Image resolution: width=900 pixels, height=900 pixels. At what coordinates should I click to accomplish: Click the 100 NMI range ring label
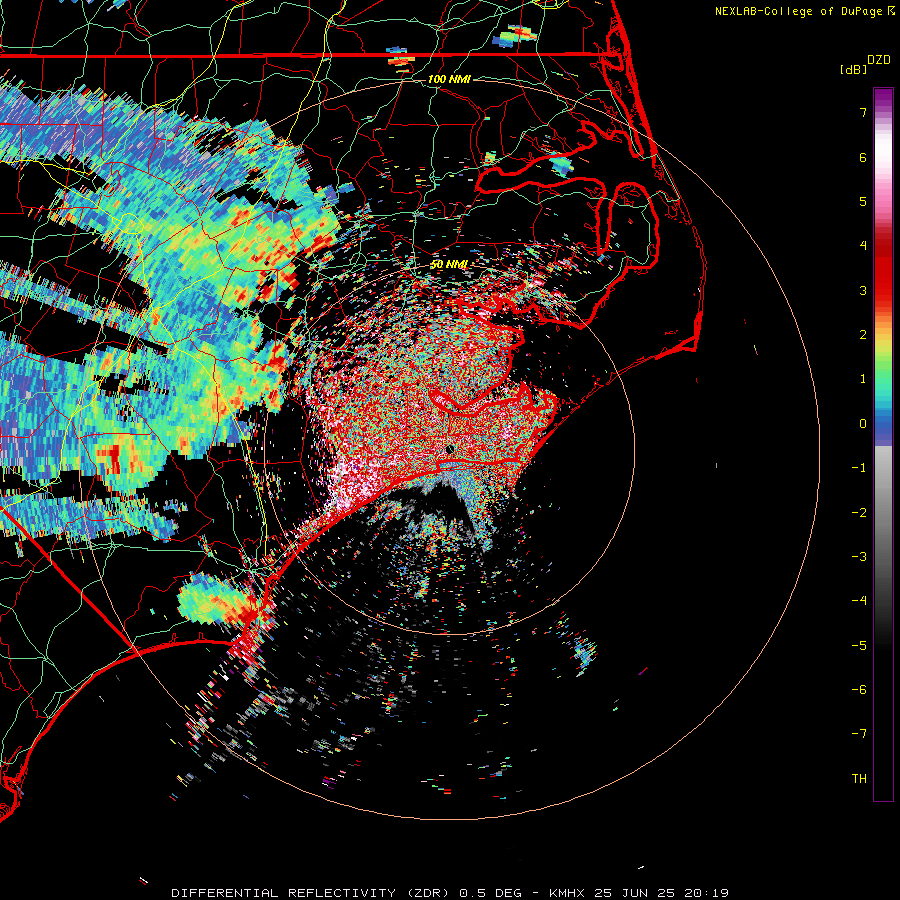449,79
